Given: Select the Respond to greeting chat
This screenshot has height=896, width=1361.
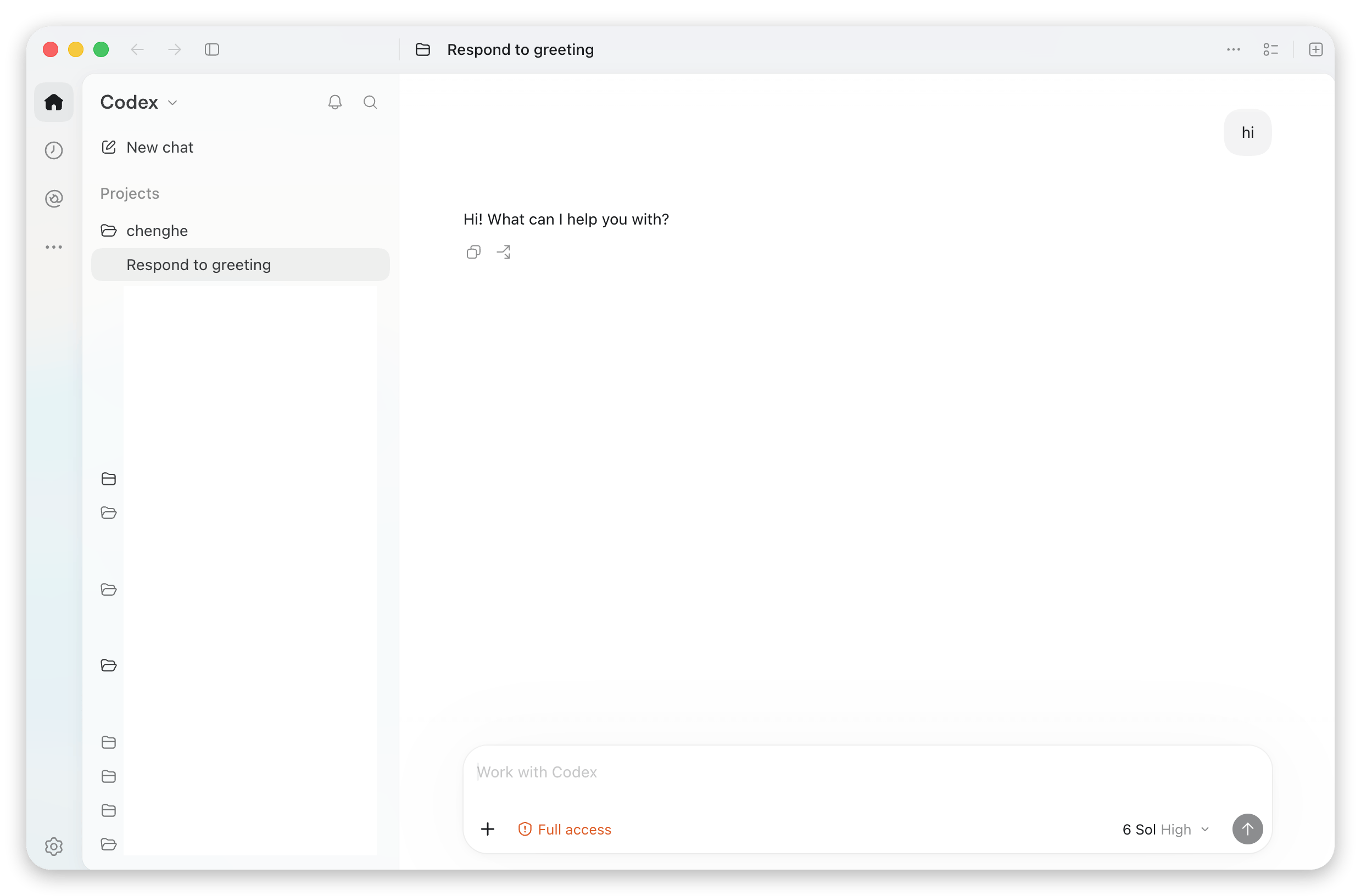Looking at the screenshot, I should [x=241, y=265].
